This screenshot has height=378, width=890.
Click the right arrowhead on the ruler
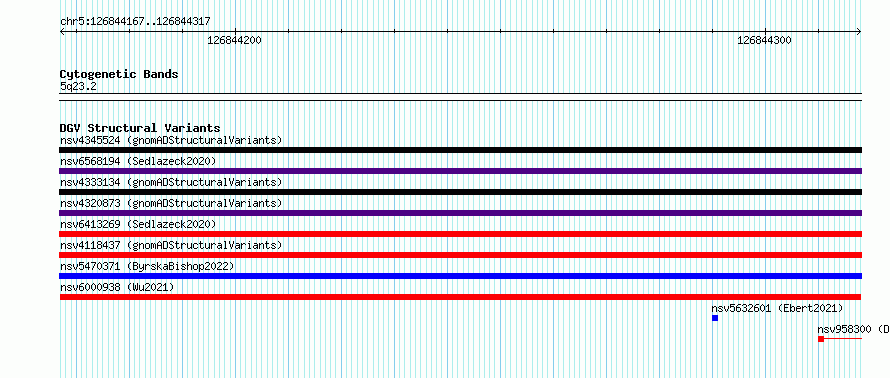click(x=859, y=31)
